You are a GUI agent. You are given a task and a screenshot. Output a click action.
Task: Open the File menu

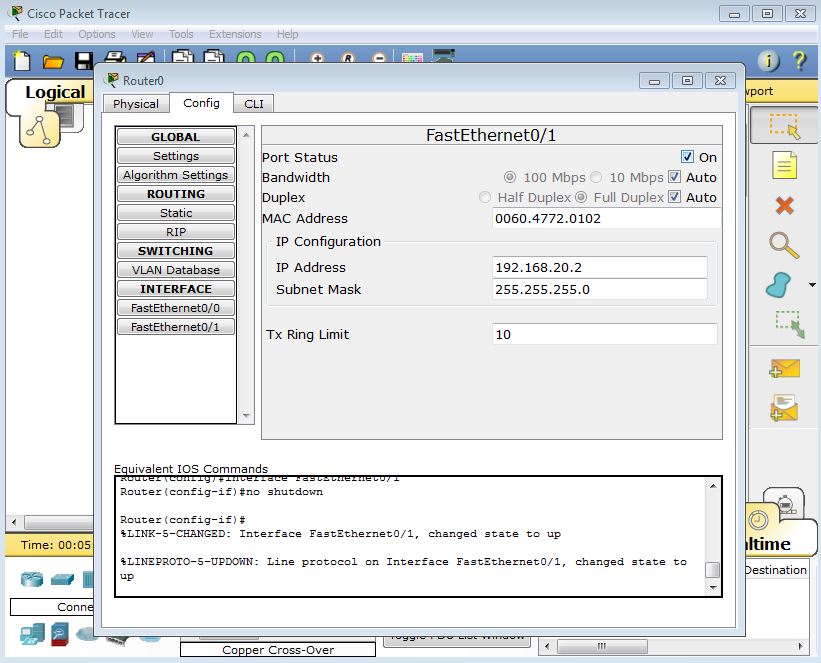20,34
